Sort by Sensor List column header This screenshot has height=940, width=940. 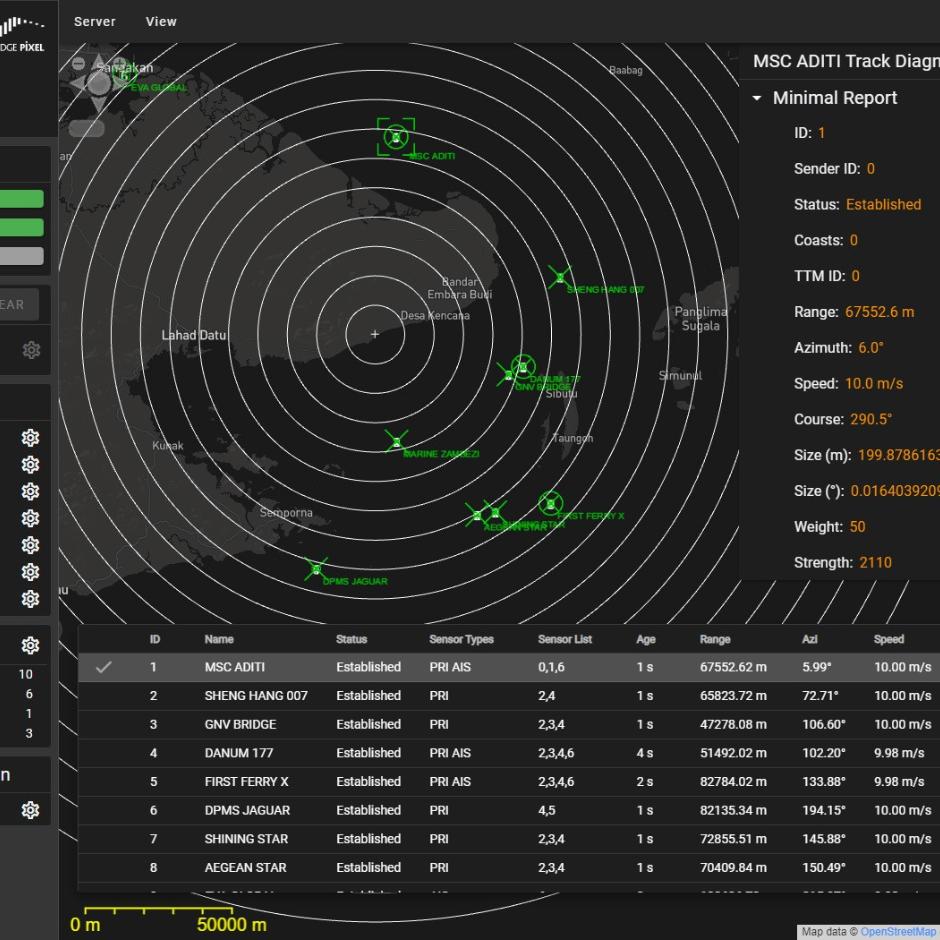click(565, 639)
